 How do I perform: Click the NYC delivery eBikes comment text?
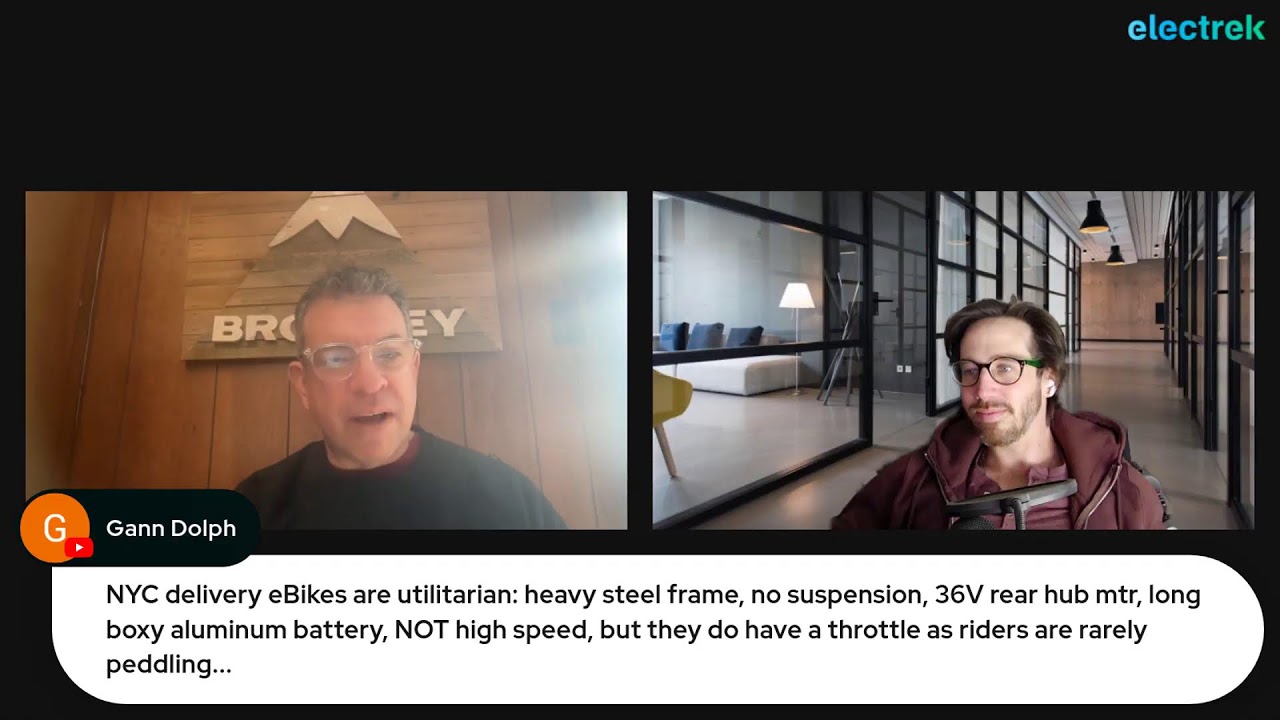coord(653,630)
